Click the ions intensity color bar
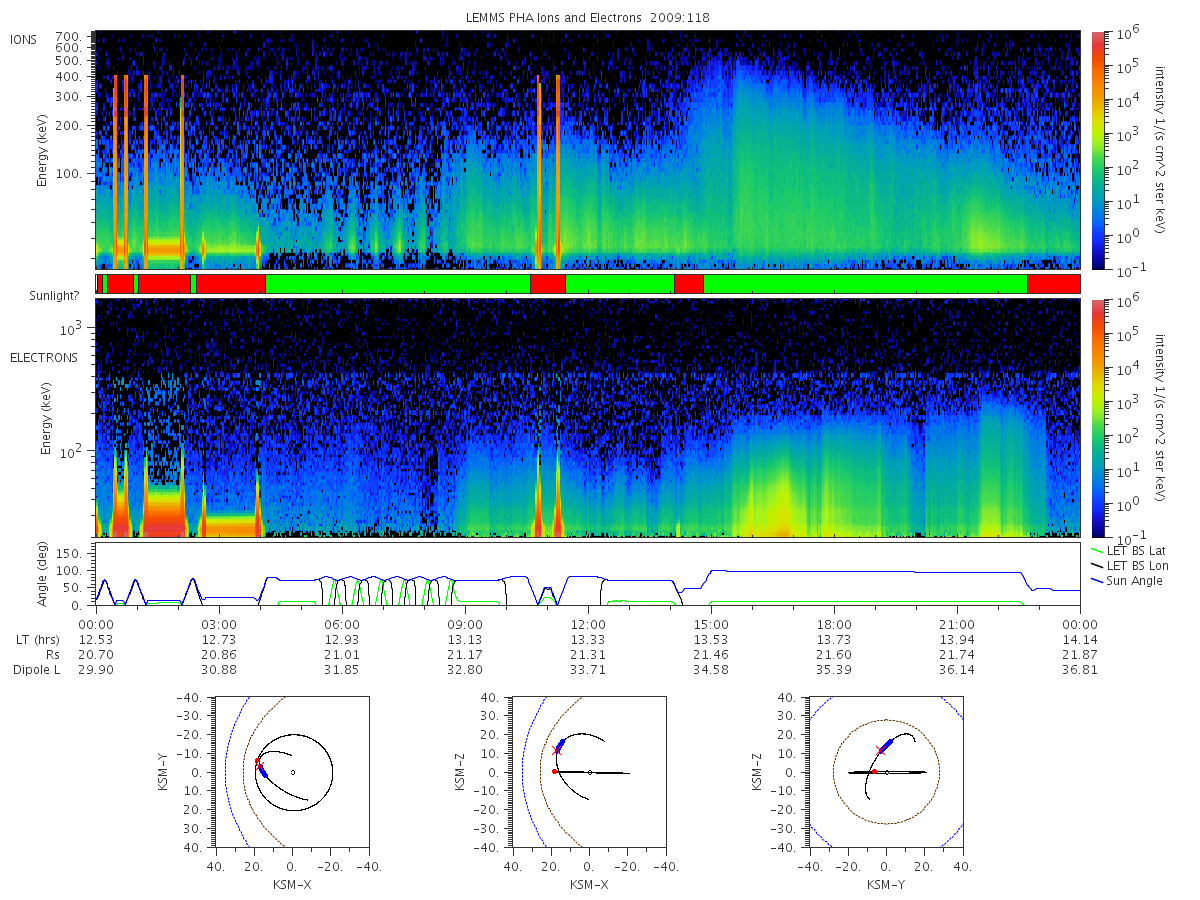Image resolution: width=1200 pixels, height=900 pixels. (x=1098, y=150)
